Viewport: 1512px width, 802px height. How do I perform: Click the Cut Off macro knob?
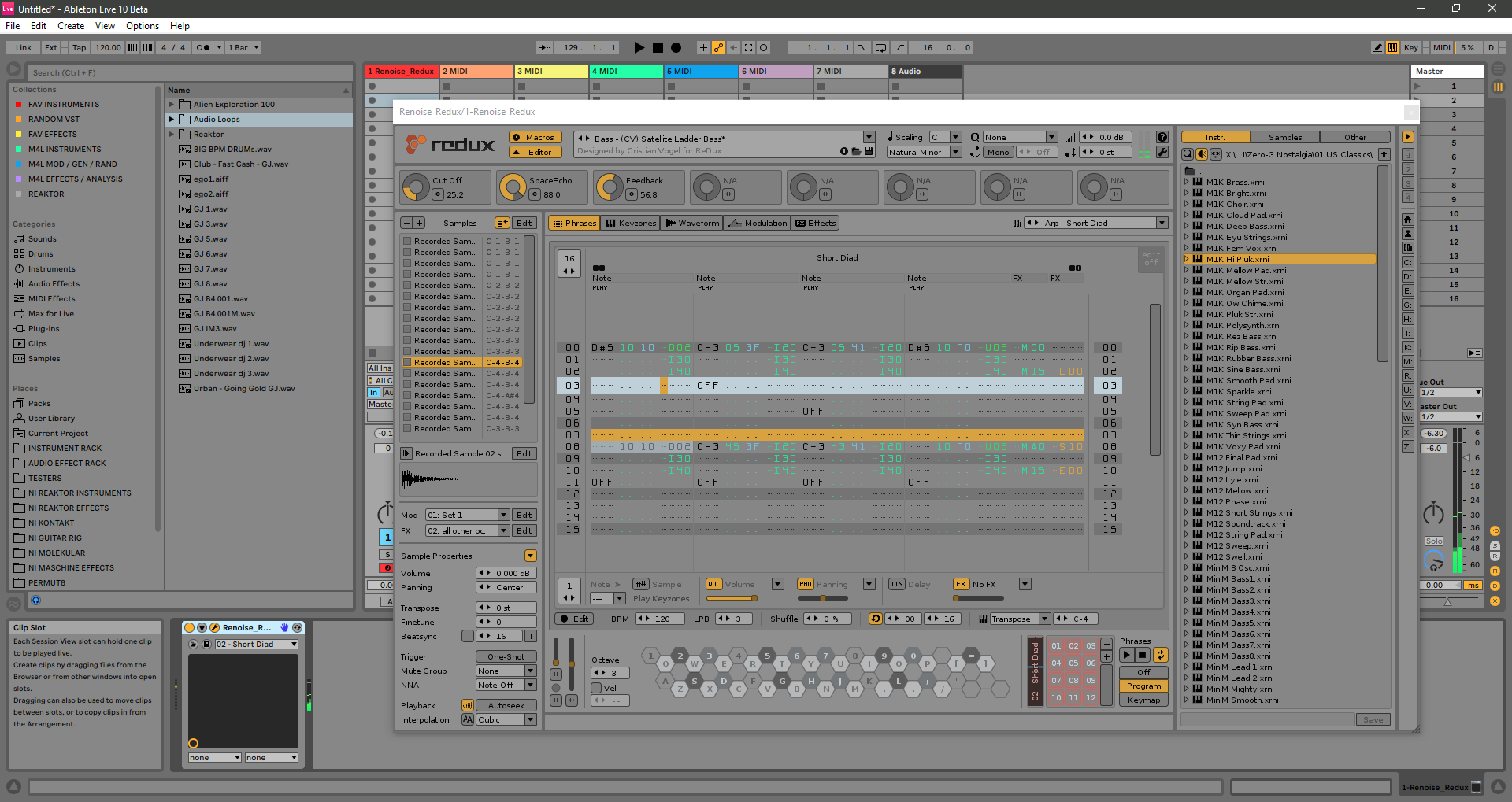tap(415, 187)
